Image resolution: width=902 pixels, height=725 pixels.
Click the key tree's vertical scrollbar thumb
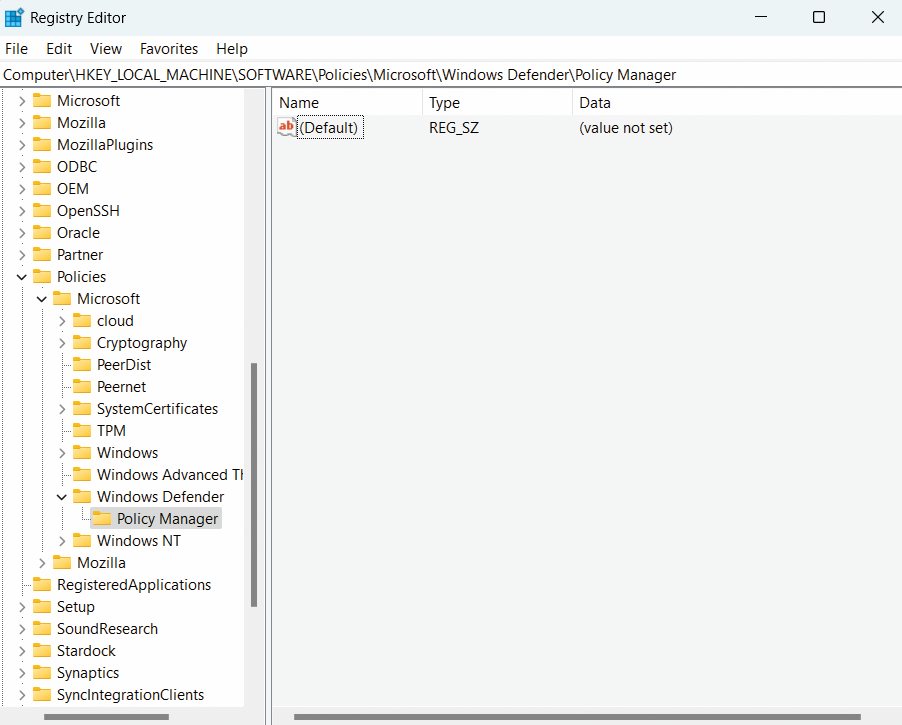point(254,484)
